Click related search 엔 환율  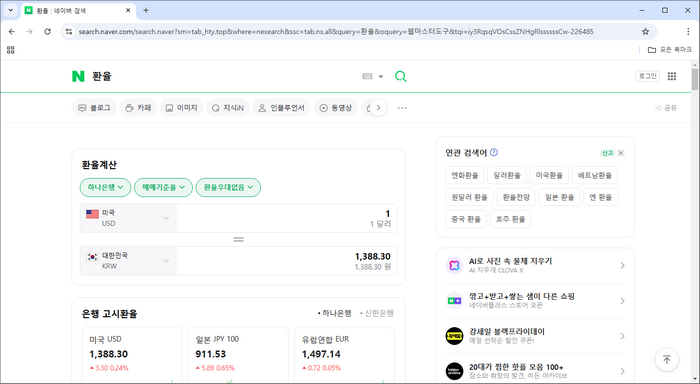tap(600, 197)
